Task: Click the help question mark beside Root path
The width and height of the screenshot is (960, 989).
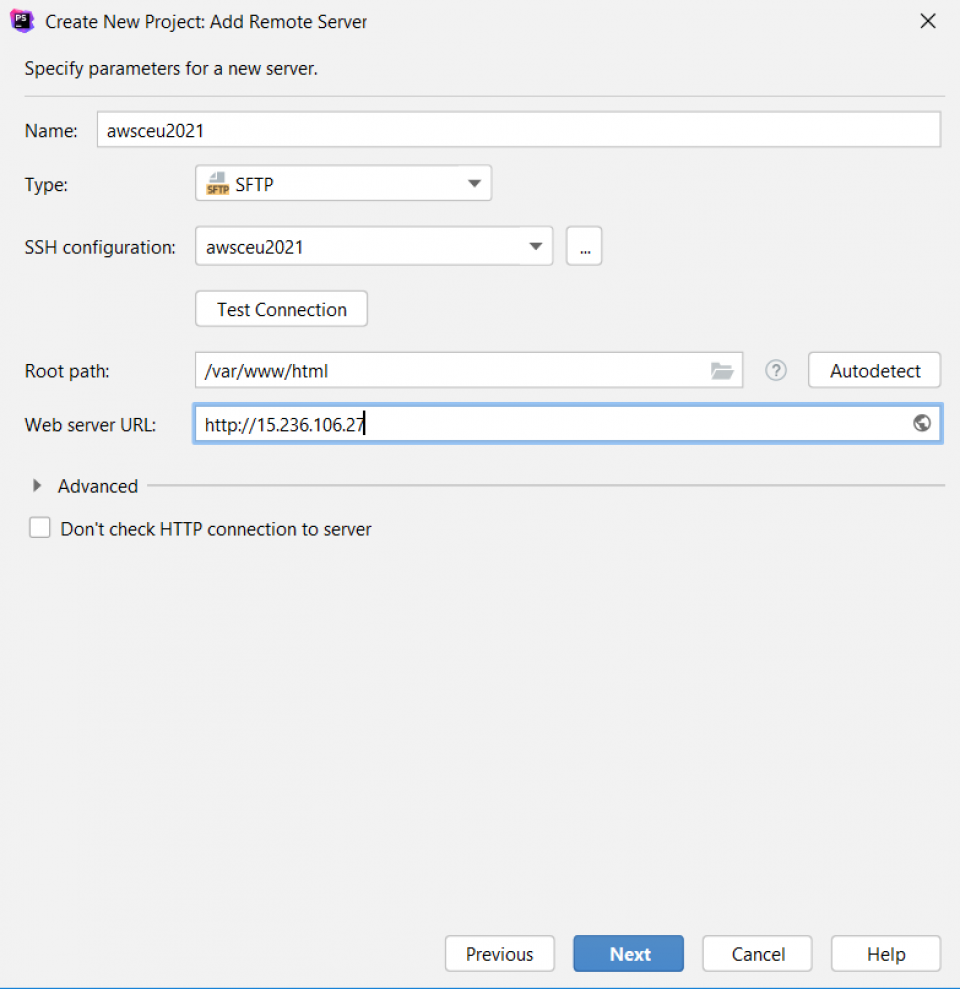Action: tap(775, 370)
